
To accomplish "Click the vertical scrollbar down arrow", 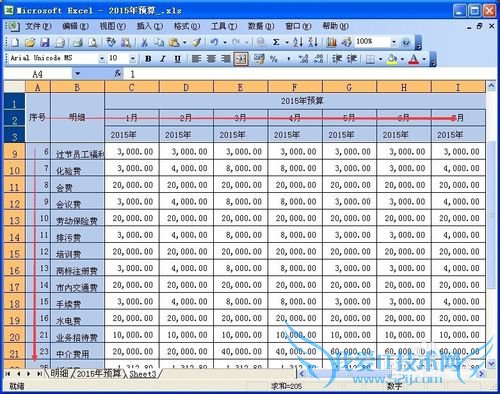I will pos(491,363).
